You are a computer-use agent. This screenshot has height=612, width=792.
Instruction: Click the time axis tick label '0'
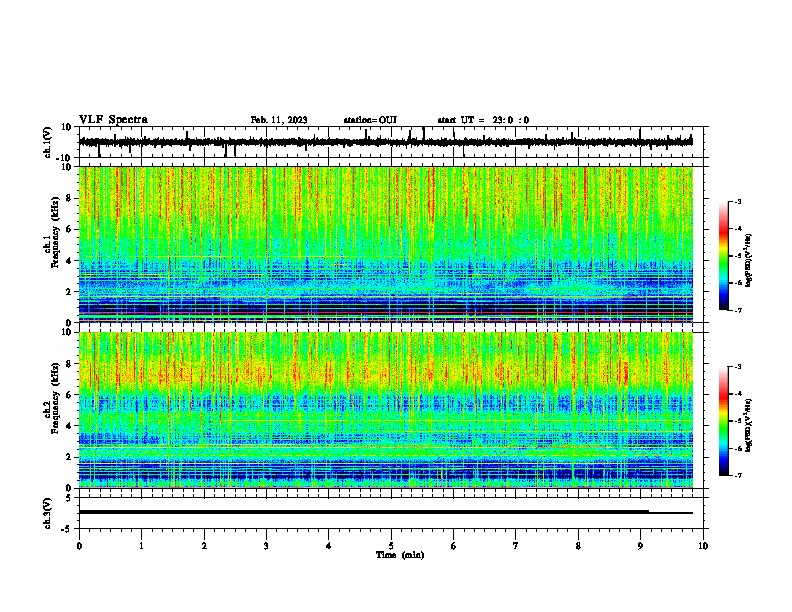point(79,546)
